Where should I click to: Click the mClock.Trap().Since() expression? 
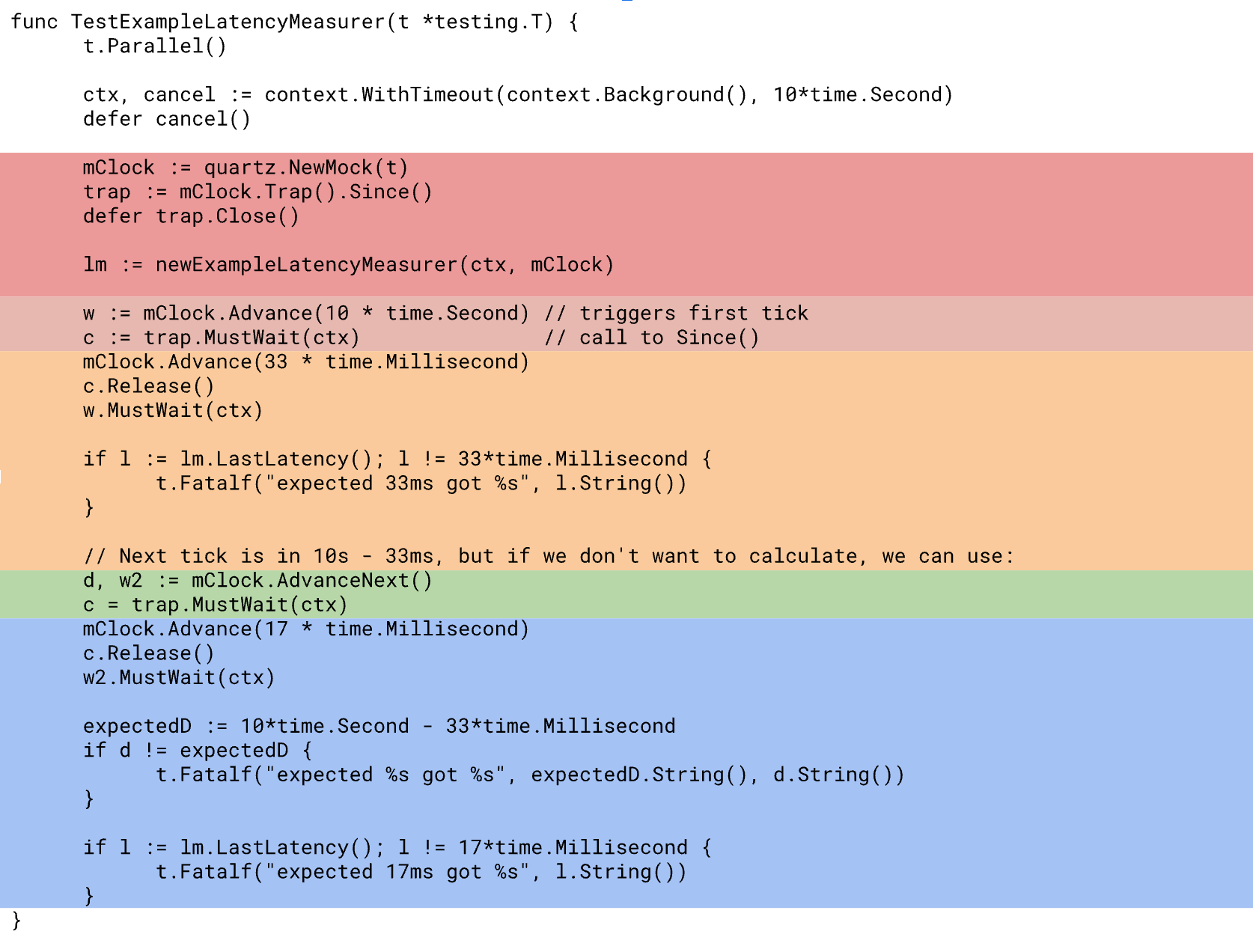coord(306,192)
